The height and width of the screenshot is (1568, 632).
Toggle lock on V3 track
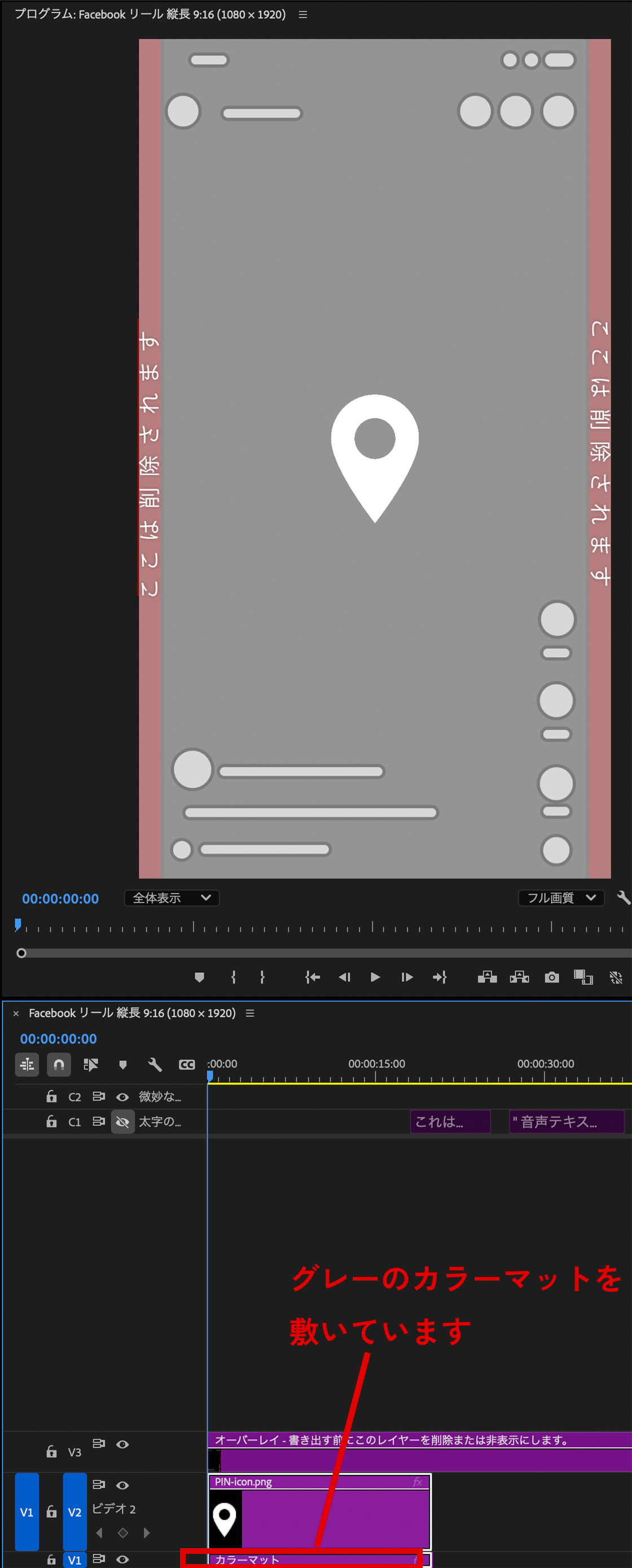(52, 1452)
